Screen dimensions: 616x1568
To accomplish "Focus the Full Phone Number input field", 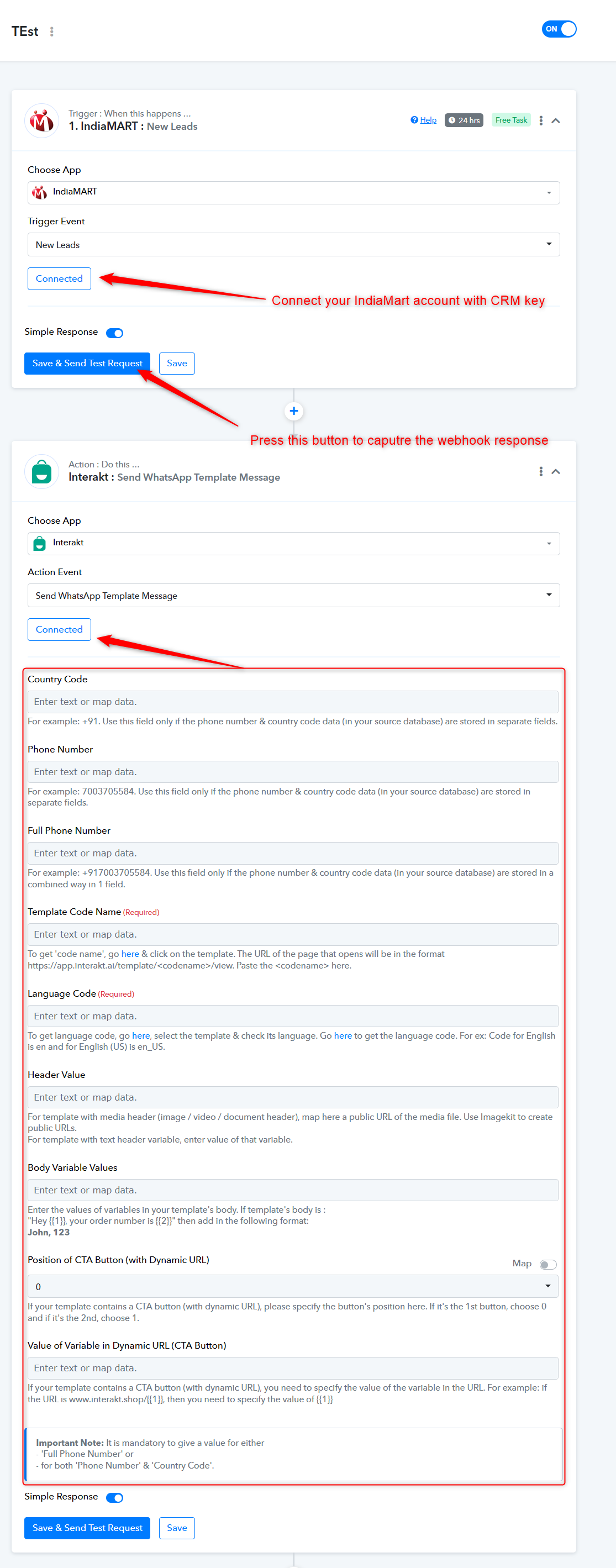I will pyautogui.click(x=293, y=854).
